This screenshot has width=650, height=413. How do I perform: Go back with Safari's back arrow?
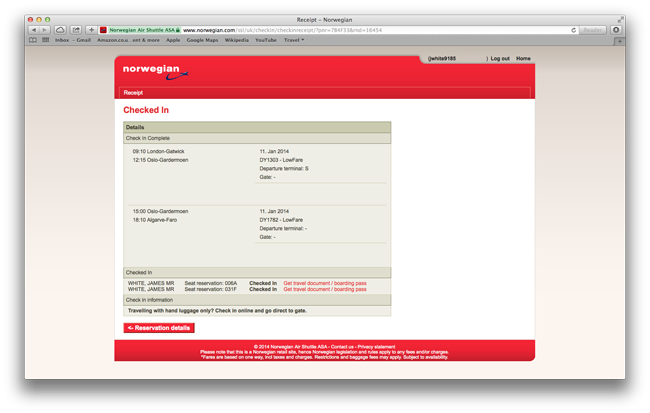[34, 30]
